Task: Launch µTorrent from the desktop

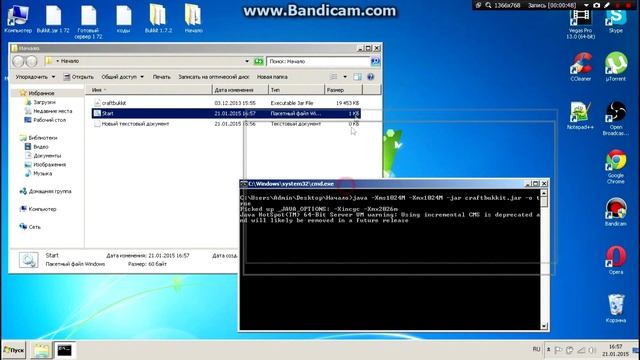Action: (x=616, y=67)
